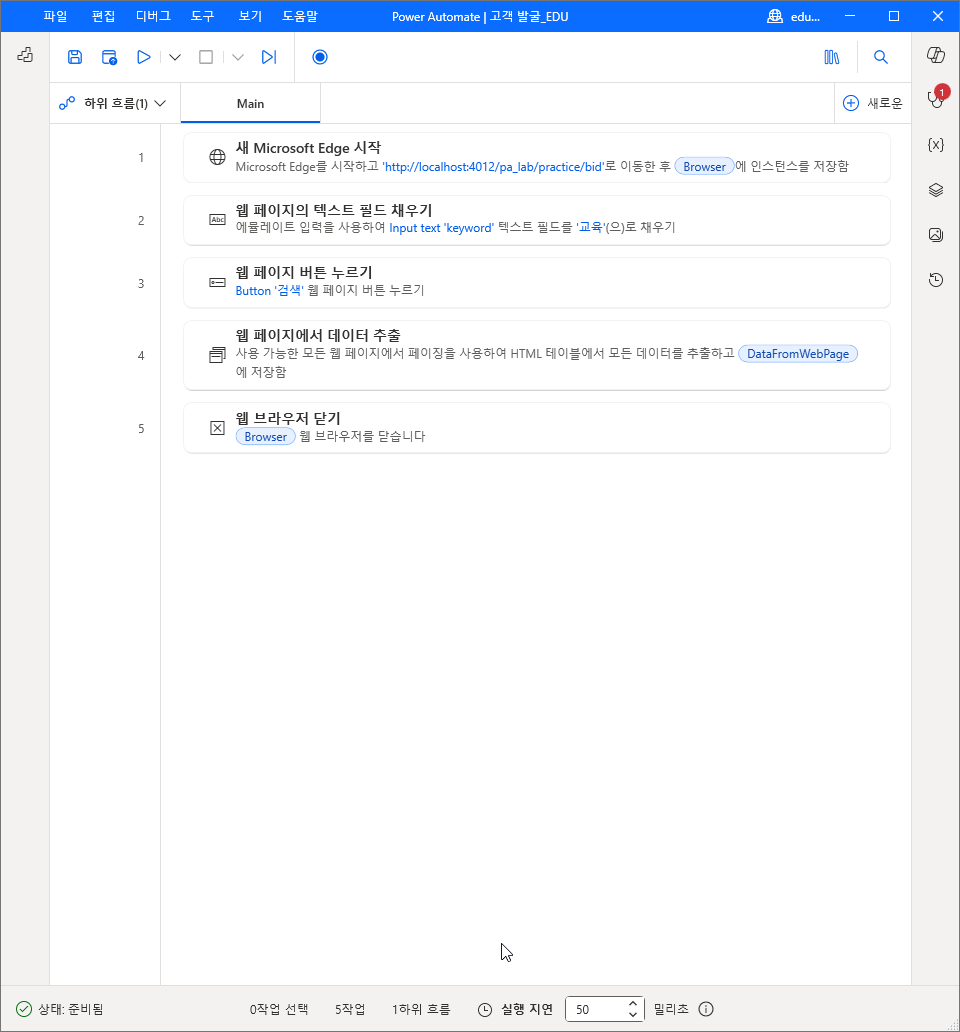Click line number 3 in the gutter
The image size is (960, 1032).
[141, 284]
